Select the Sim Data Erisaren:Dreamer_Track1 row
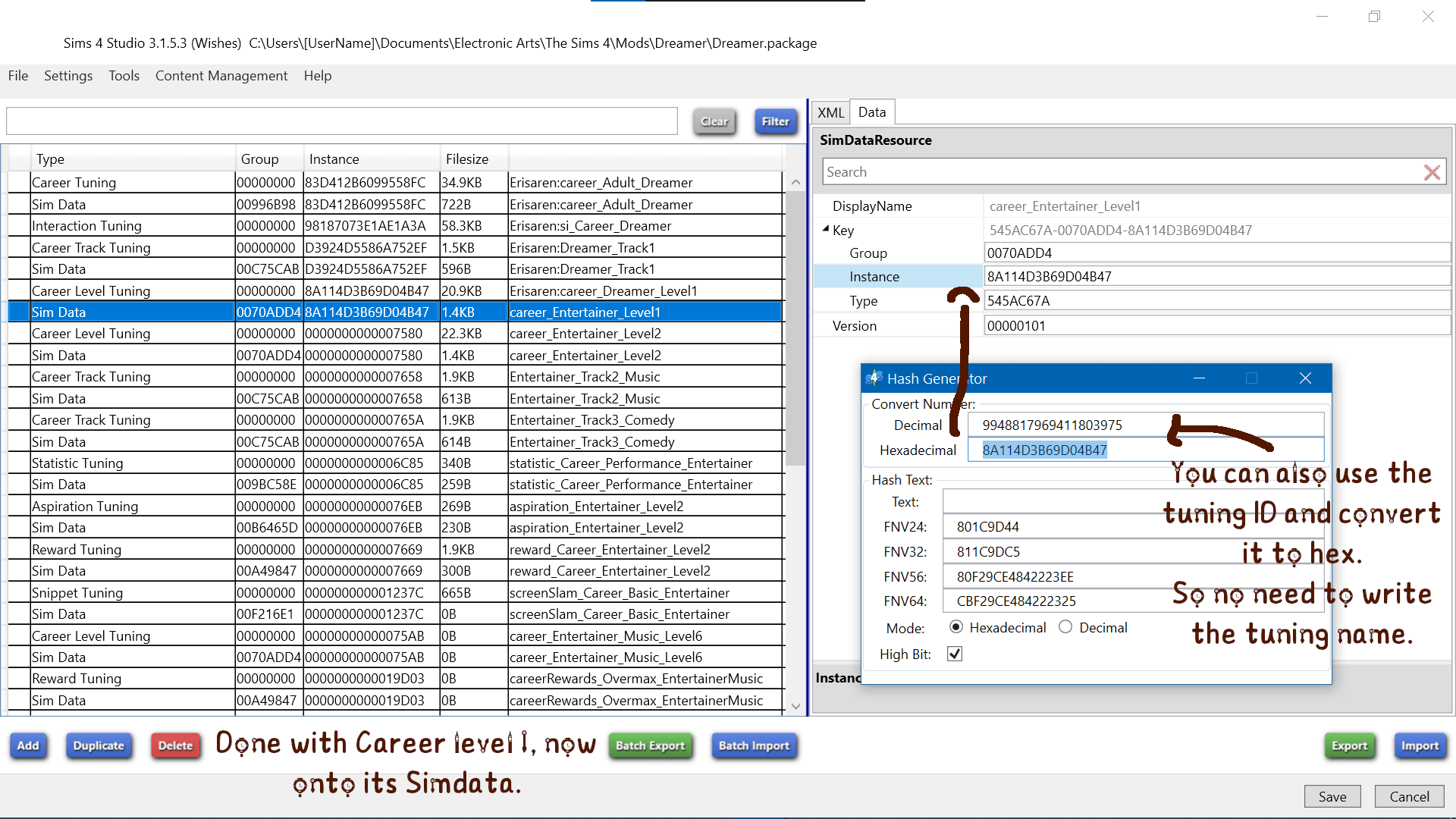This screenshot has height=819, width=1456. [x=395, y=269]
